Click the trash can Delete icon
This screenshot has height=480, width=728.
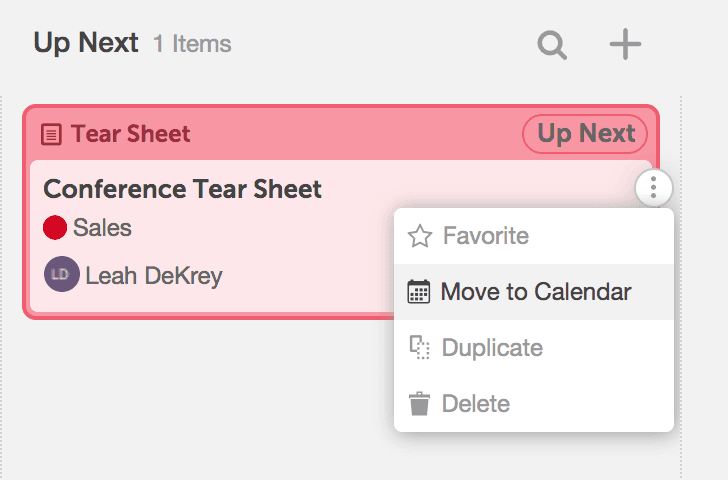420,404
